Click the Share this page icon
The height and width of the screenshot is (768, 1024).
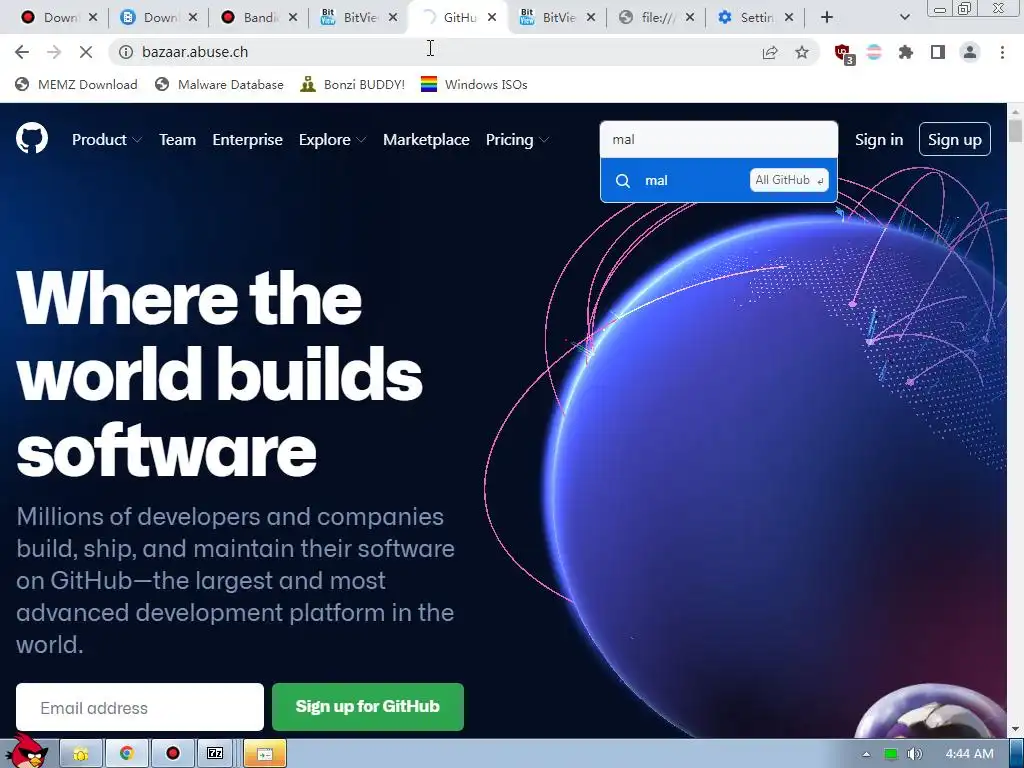(770, 52)
